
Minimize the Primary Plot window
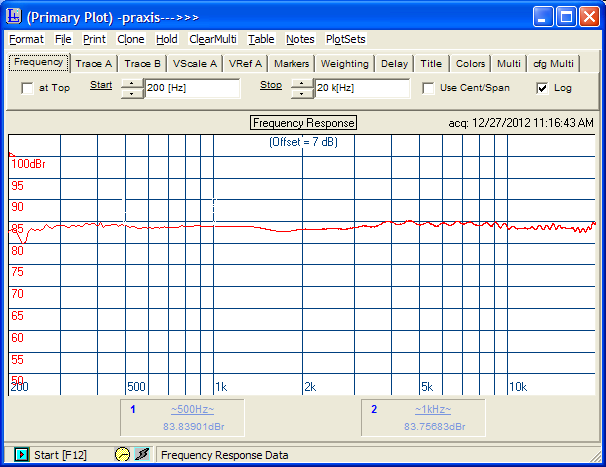tap(543, 17)
